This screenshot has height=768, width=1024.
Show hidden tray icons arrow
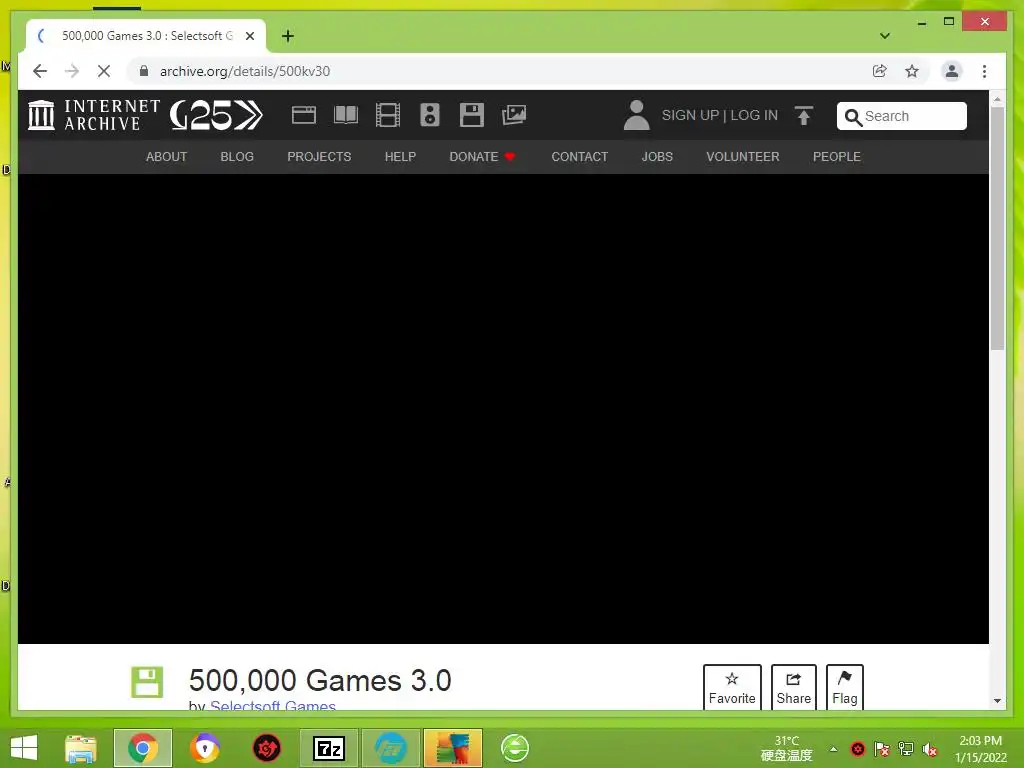pos(833,749)
